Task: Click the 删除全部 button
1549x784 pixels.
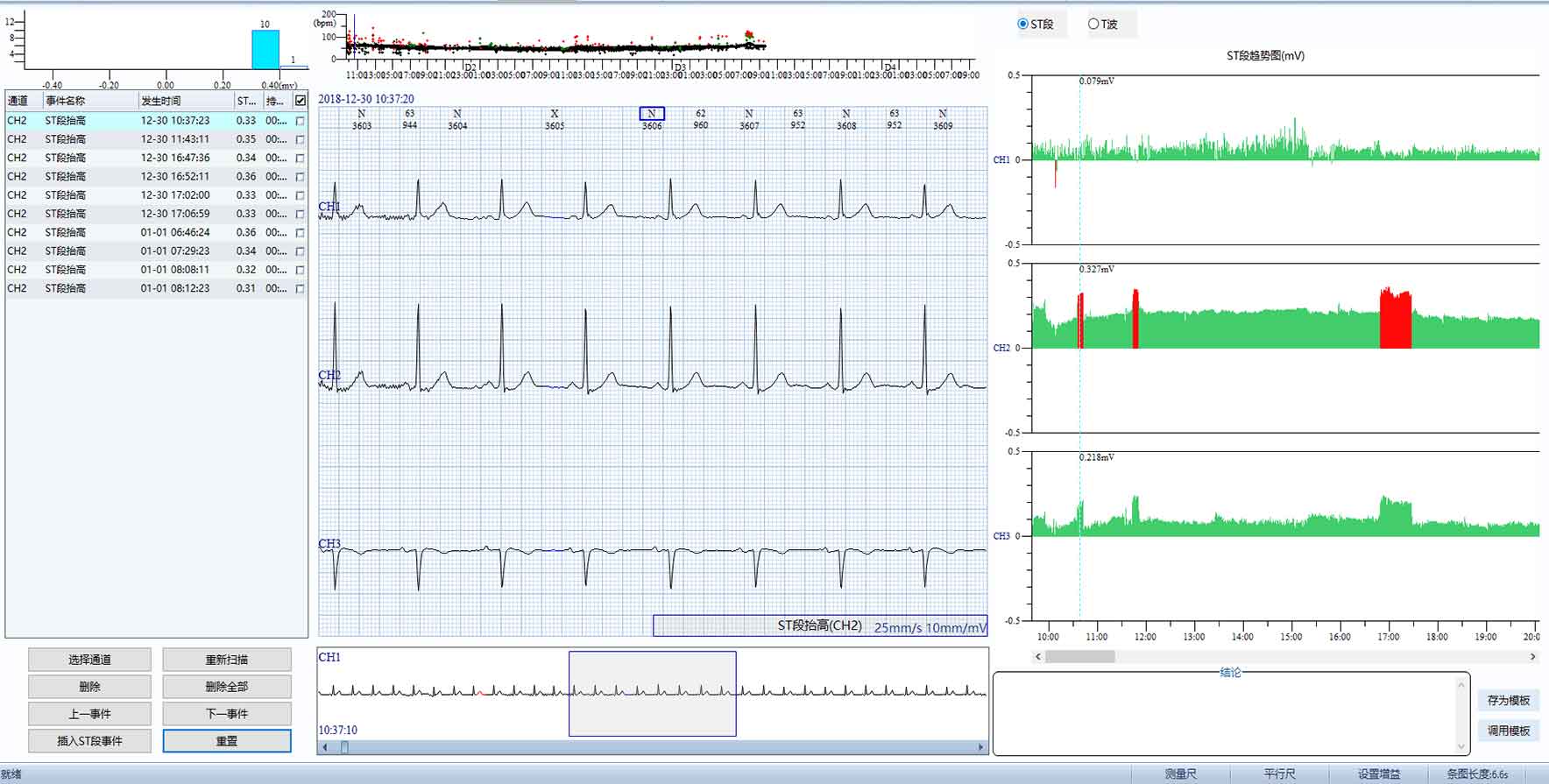Action: coord(227,687)
